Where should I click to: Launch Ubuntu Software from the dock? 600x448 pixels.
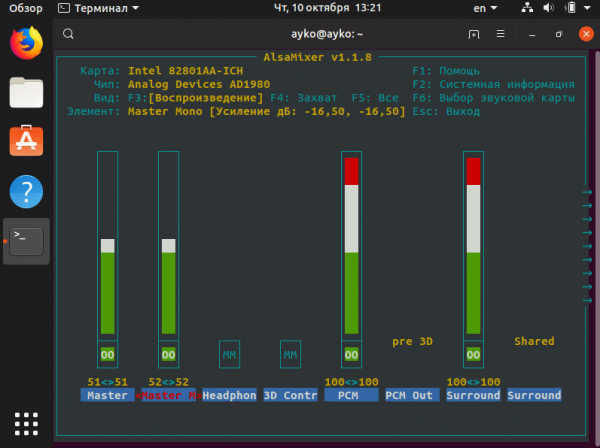(26, 141)
